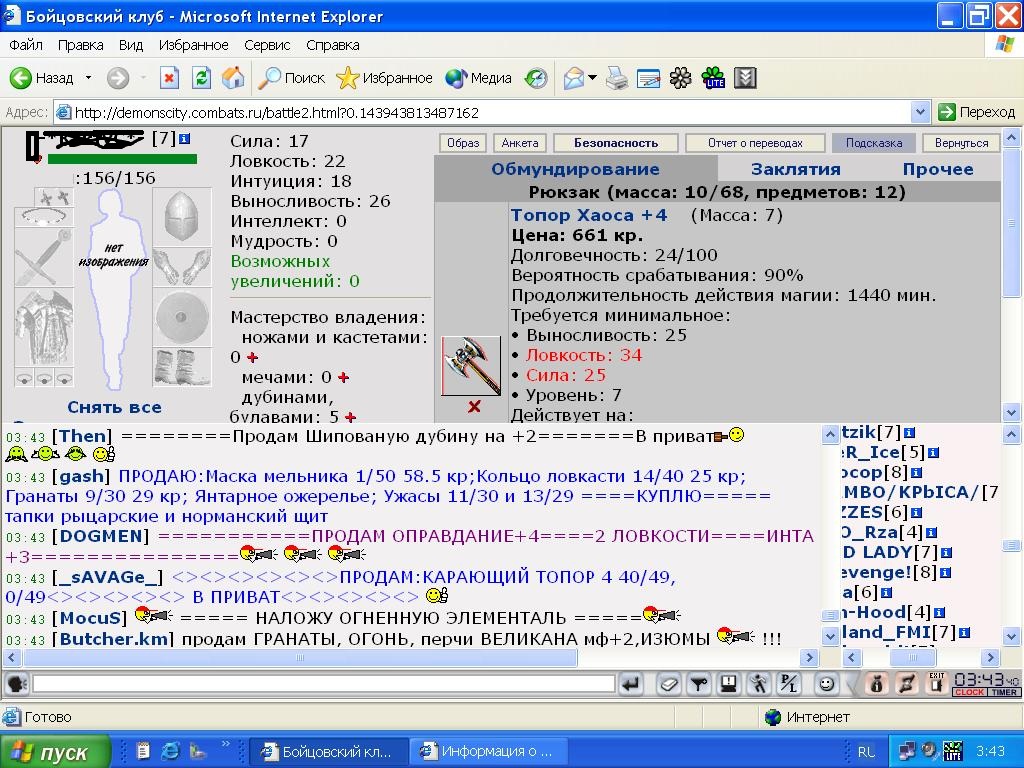Expand the address bar dropdown
The image size is (1024, 768).
tap(920, 112)
